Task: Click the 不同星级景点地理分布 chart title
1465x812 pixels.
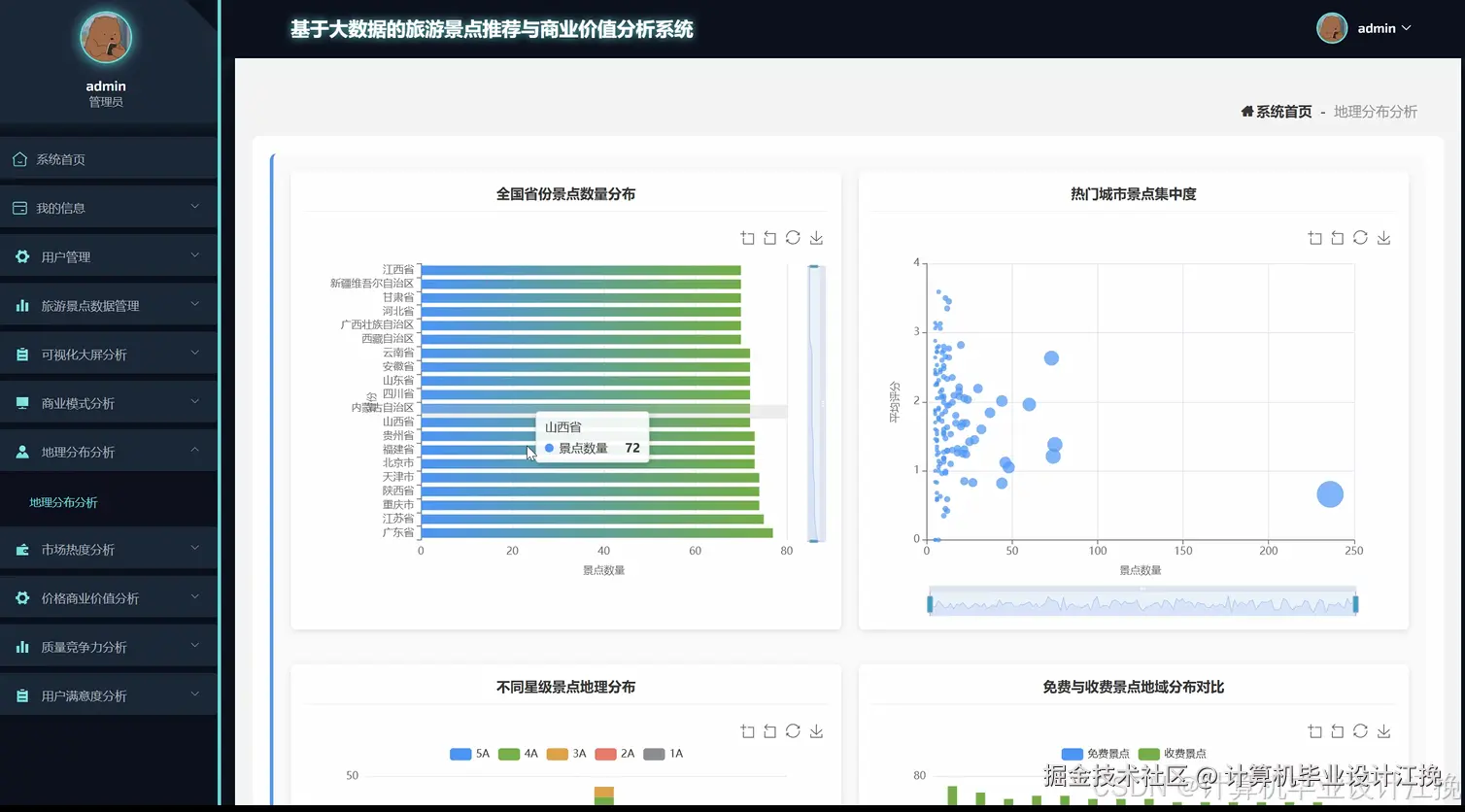Action: tap(565, 687)
